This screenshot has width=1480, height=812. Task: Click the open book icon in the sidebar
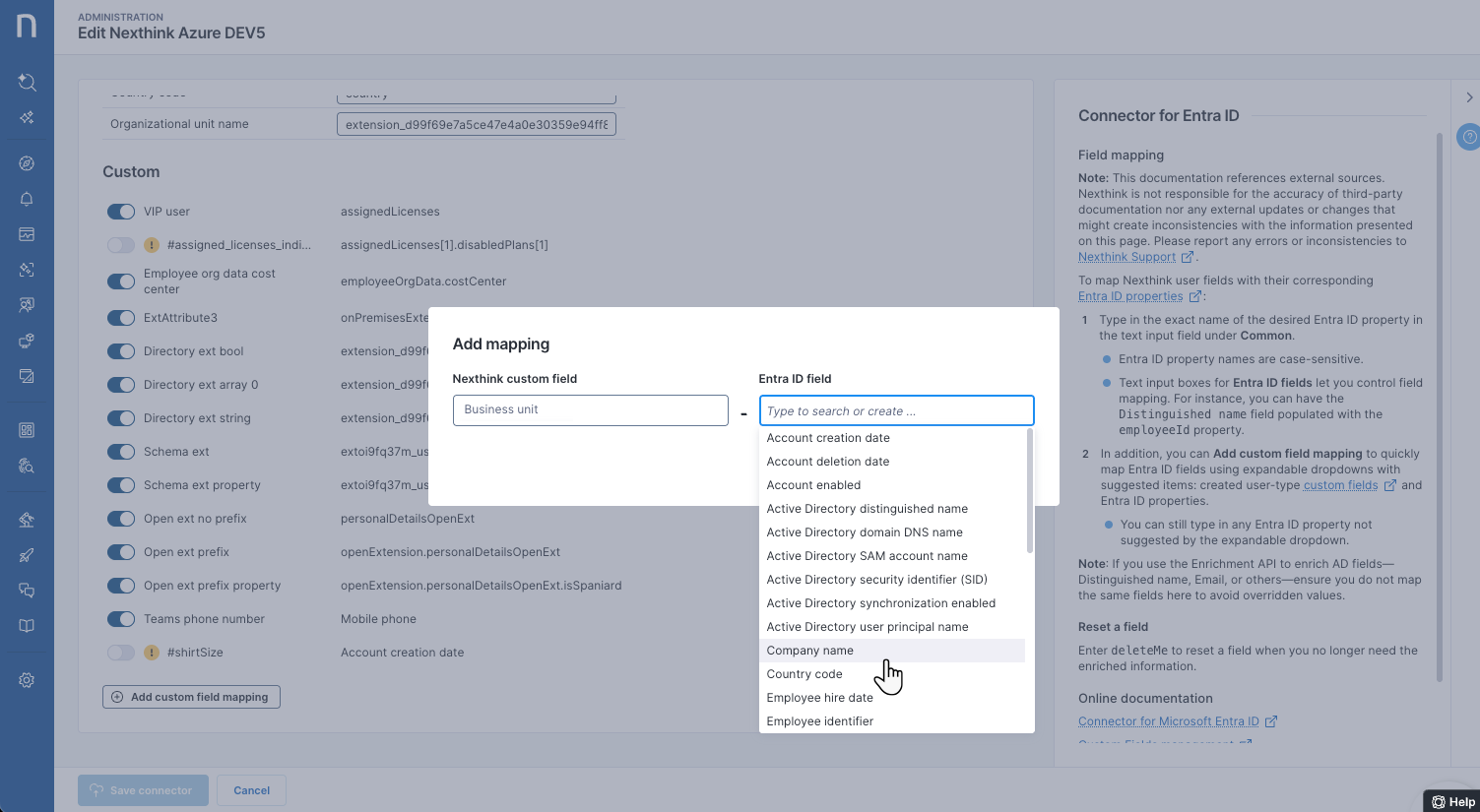(27, 626)
